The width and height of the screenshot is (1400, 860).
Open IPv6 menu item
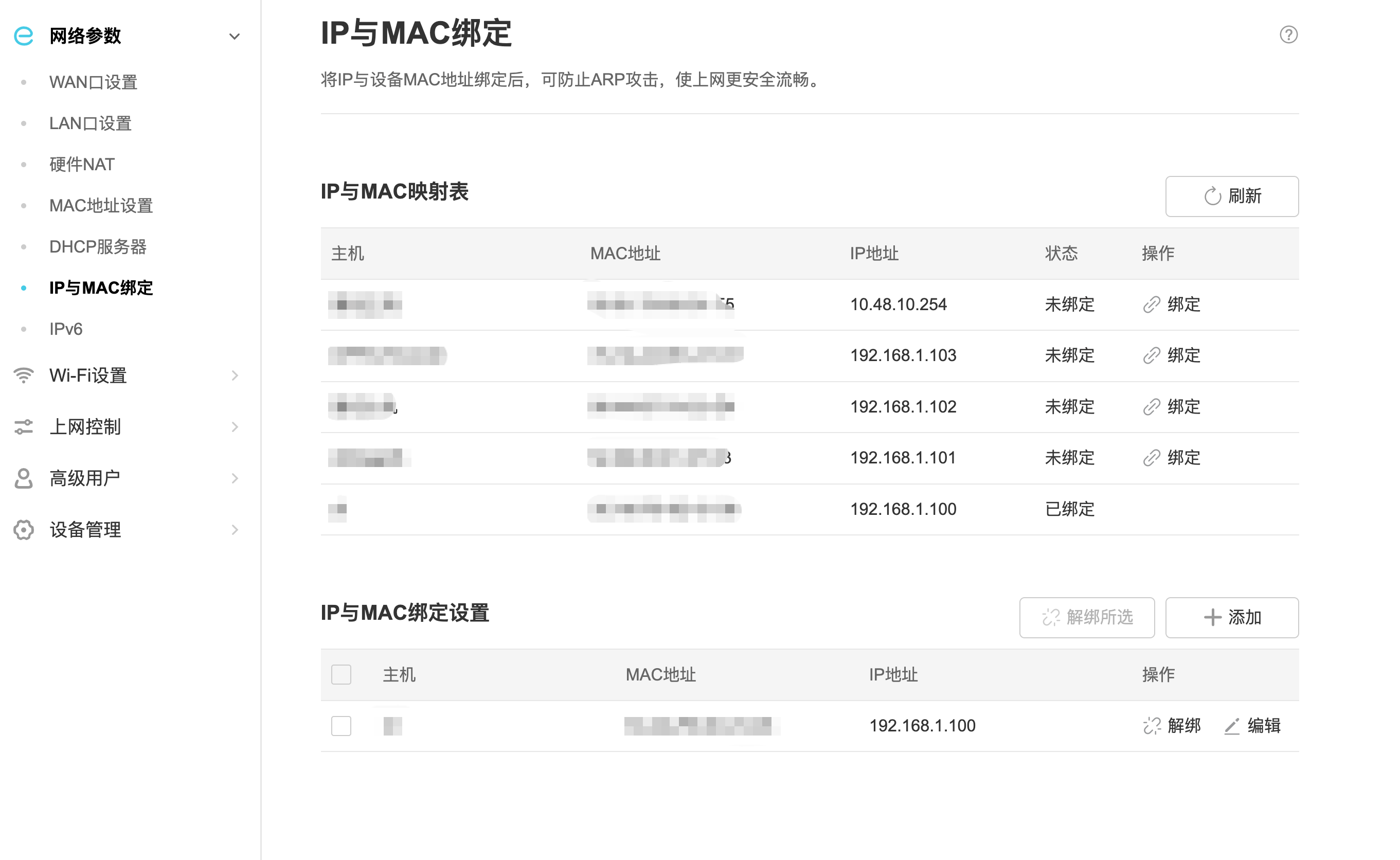pos(66,329)
